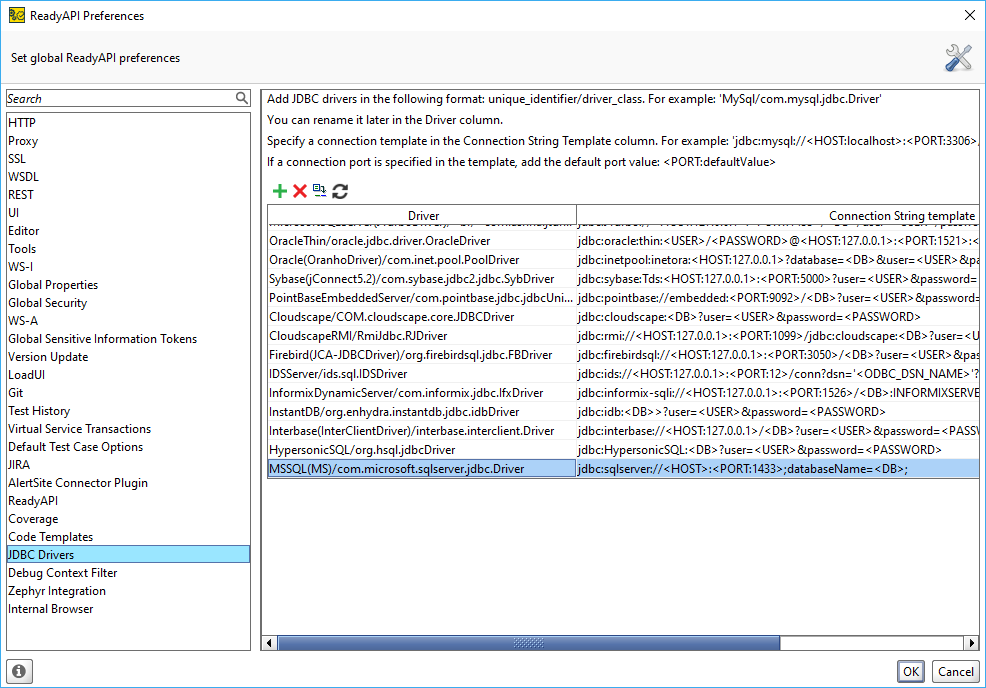Select the Cloudscape/COM.cloudscape.core.JDBCDriver cell
Viewport: 986px width, 688px height.
pos(422,317)
